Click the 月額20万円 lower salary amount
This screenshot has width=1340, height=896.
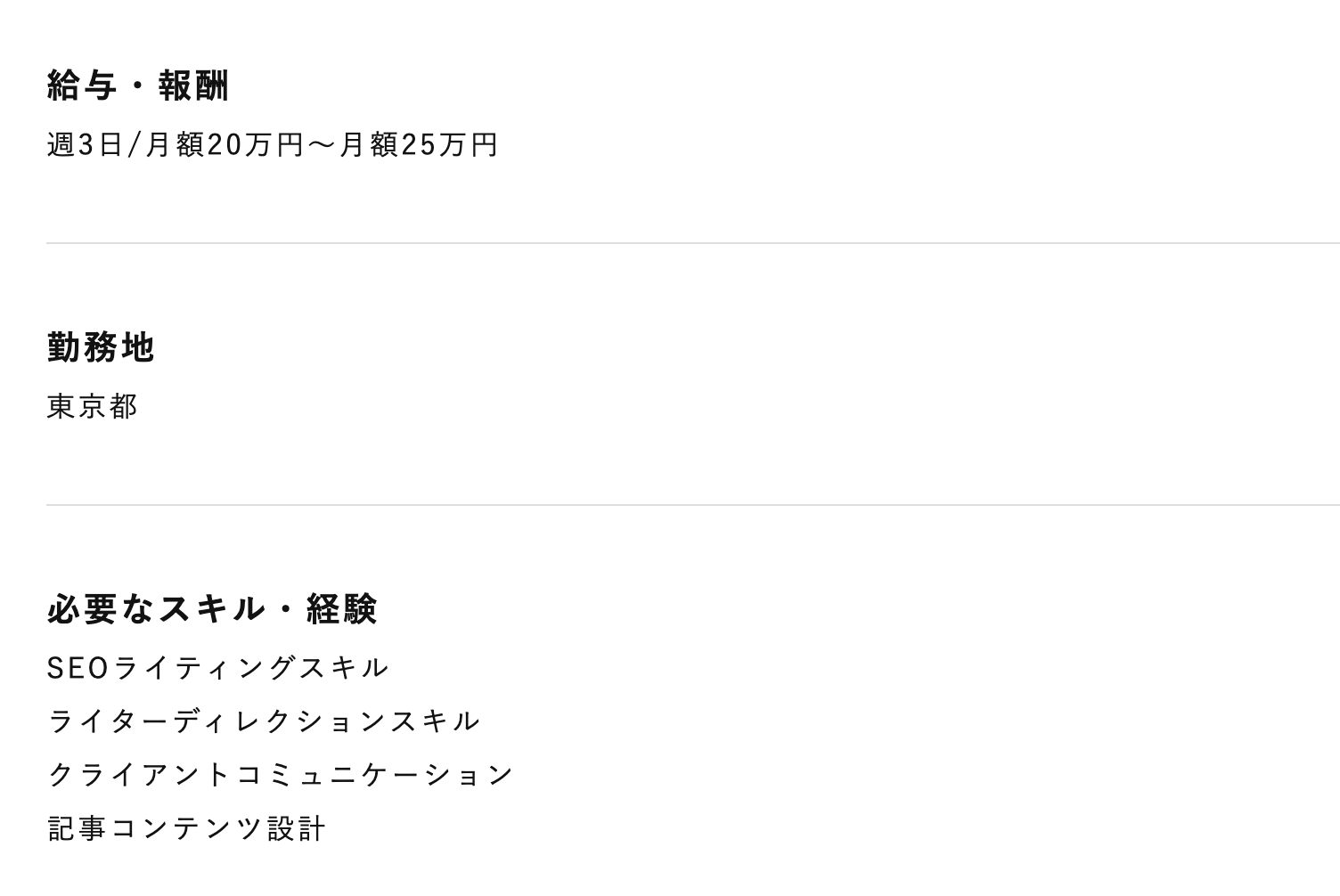tap(225, 144)
